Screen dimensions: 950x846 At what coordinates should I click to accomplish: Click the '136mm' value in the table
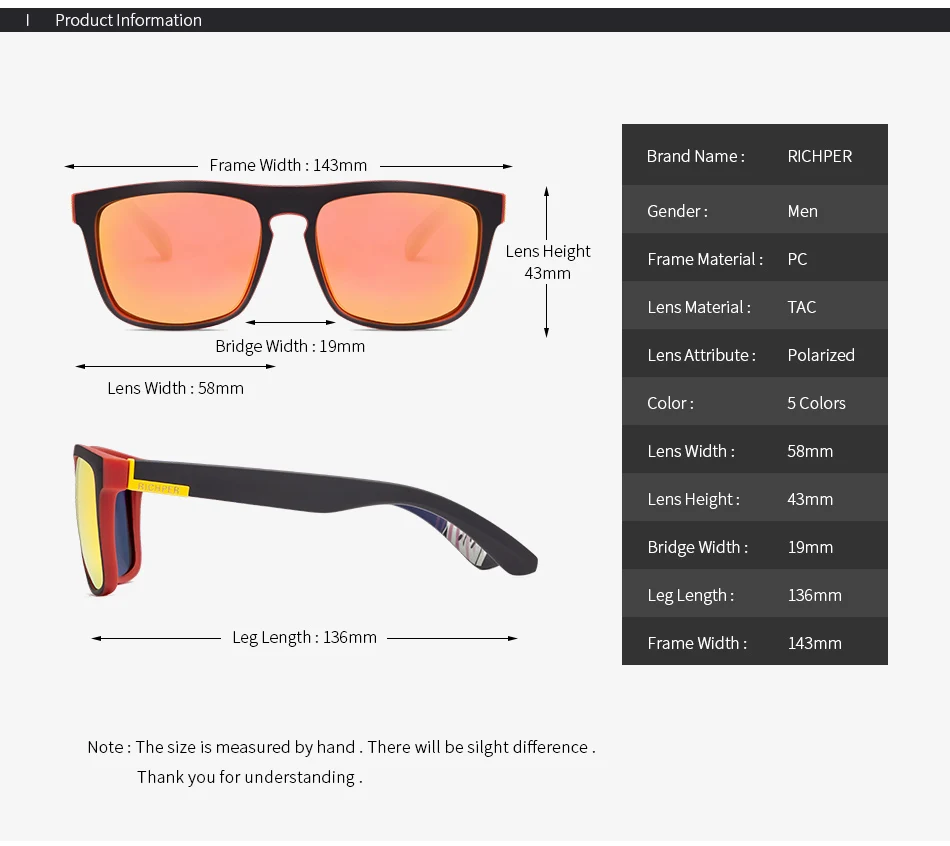tap(814, 595)
